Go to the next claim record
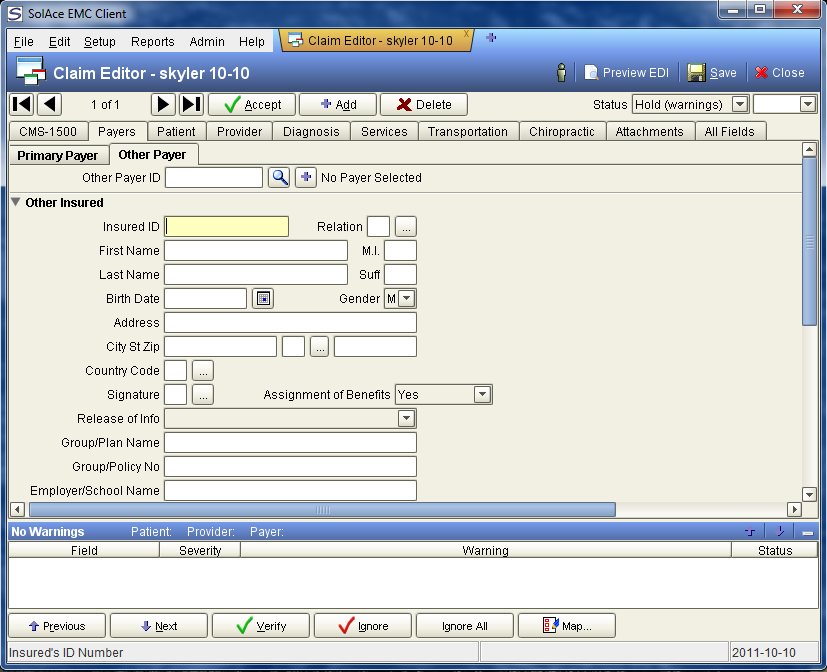The width and height of the screenshot is (827, 672). point(163,104)
